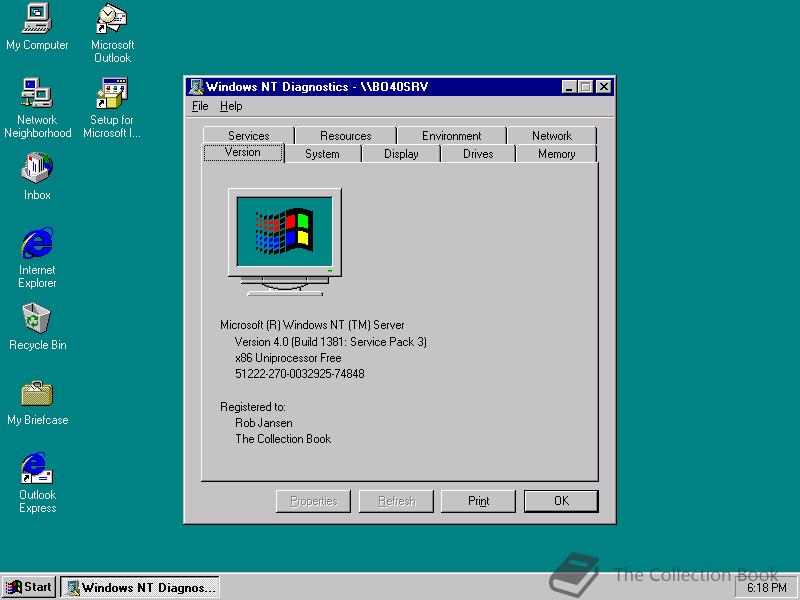
Task: Click the Windows NT Diagnos... taskbar button
Action: click(140, 587)
